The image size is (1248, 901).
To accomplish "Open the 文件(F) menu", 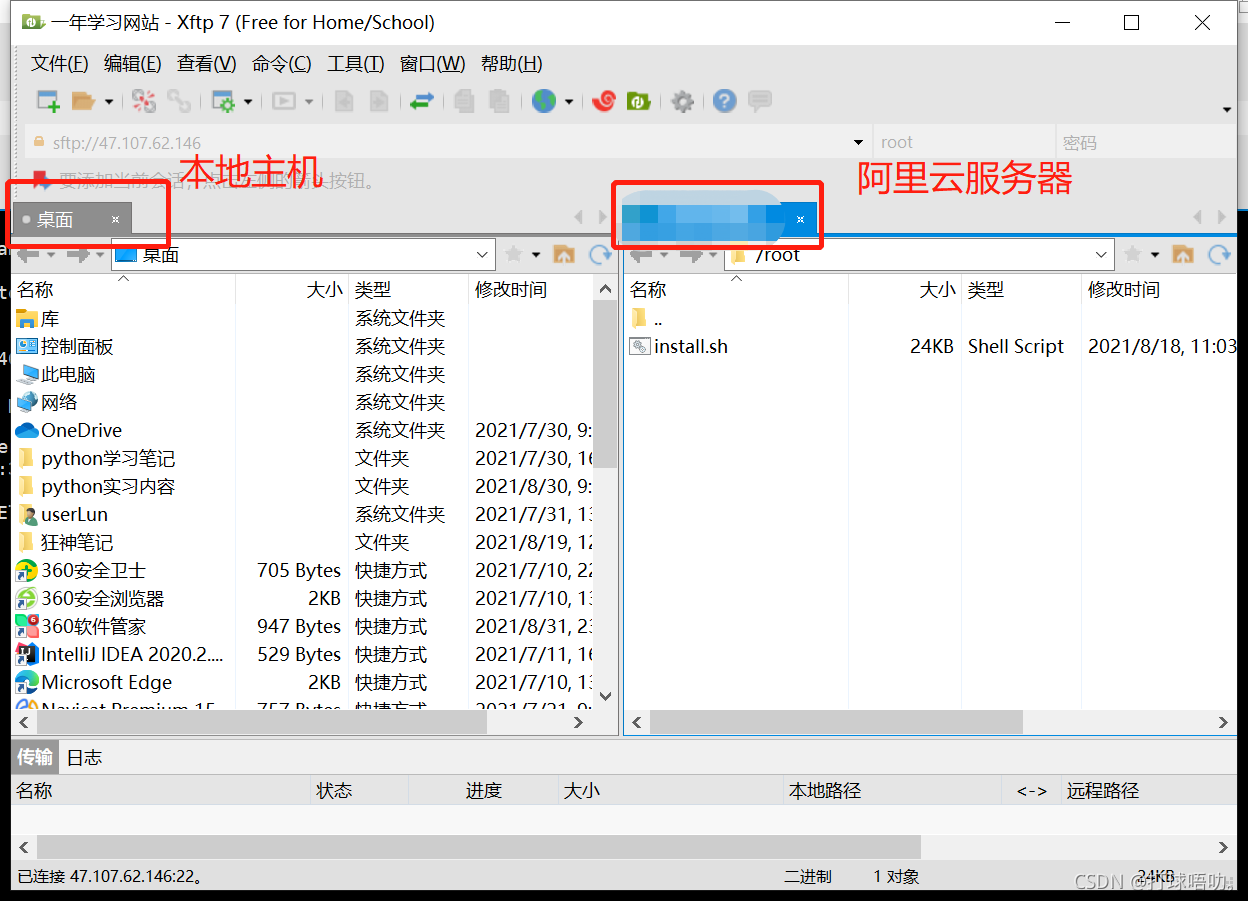I will tap(59, 64).
